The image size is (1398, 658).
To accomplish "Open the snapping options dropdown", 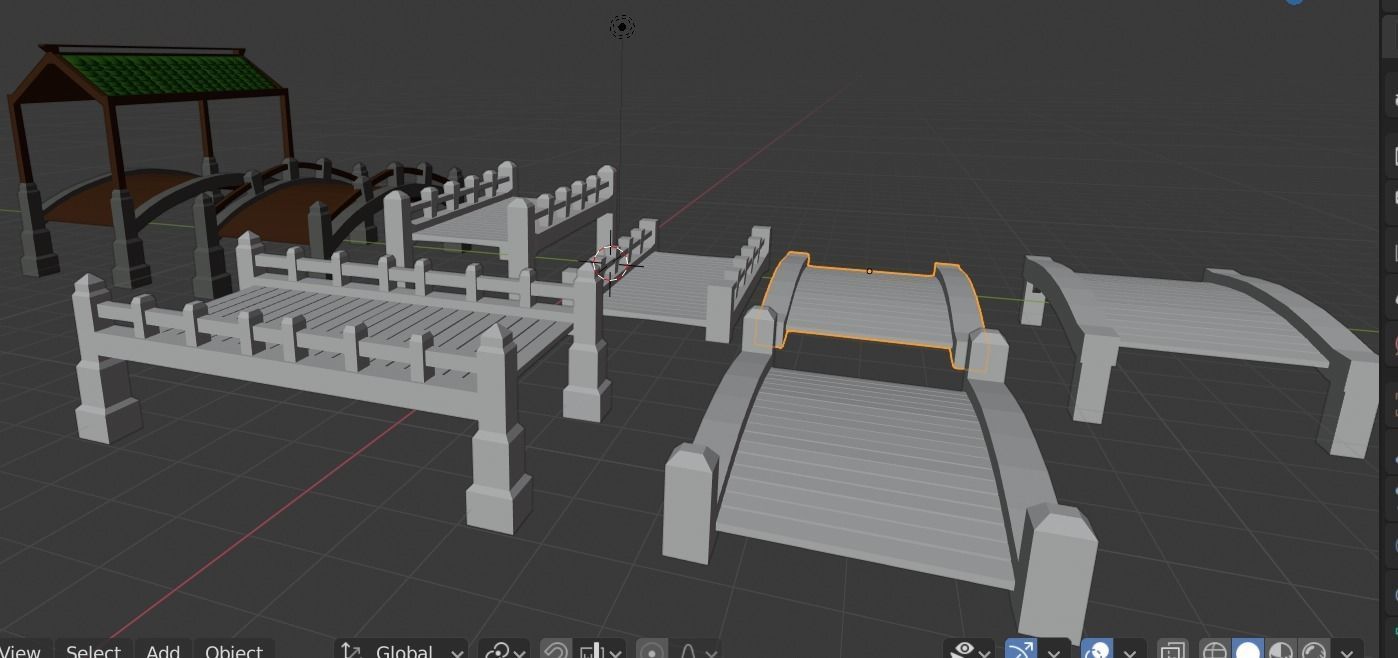I will coord(599,650).
